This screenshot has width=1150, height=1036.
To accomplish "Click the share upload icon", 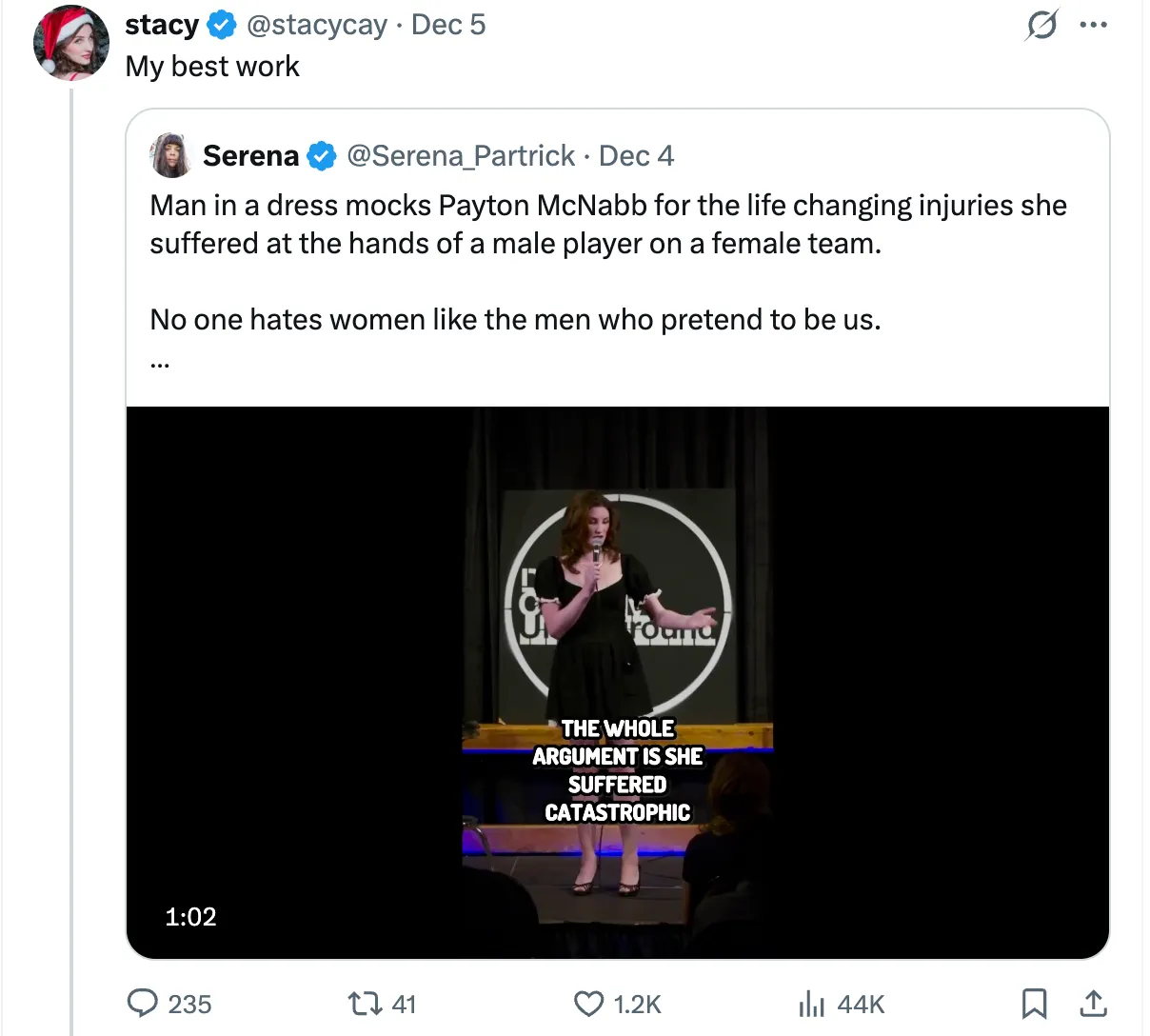I will [1094, 1004].
